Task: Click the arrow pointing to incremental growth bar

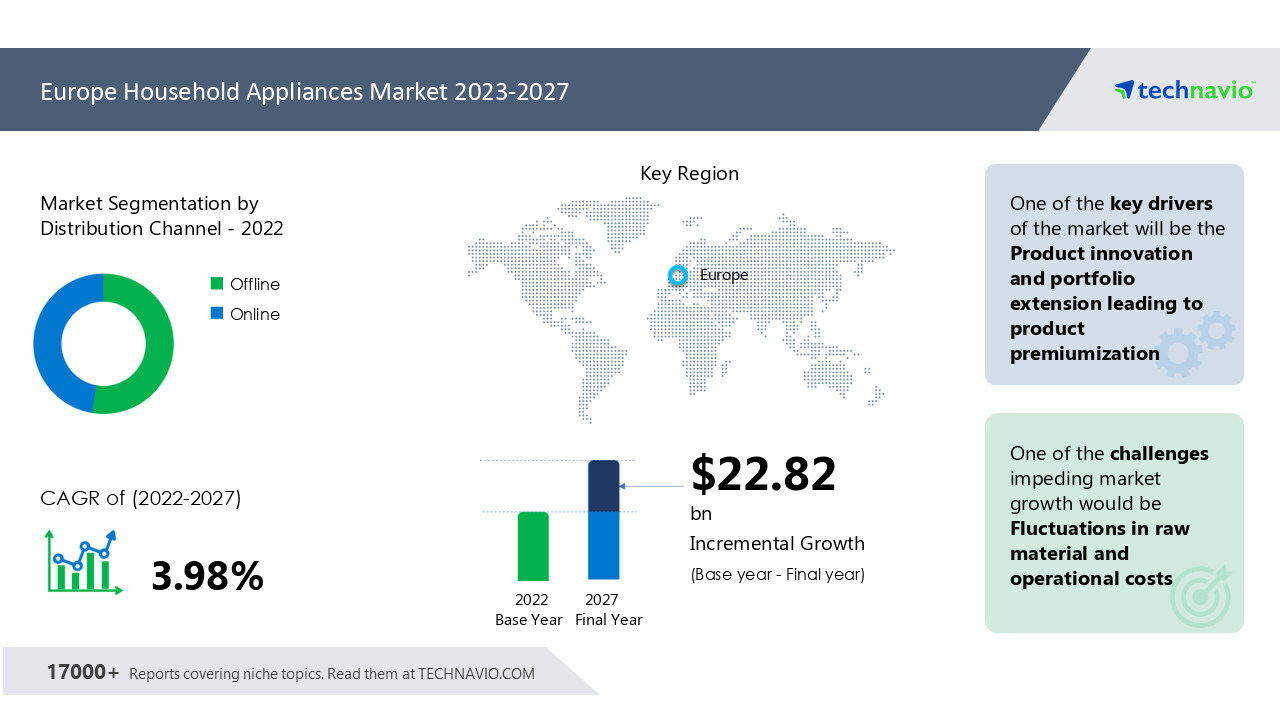Action: tap(652, 487)
